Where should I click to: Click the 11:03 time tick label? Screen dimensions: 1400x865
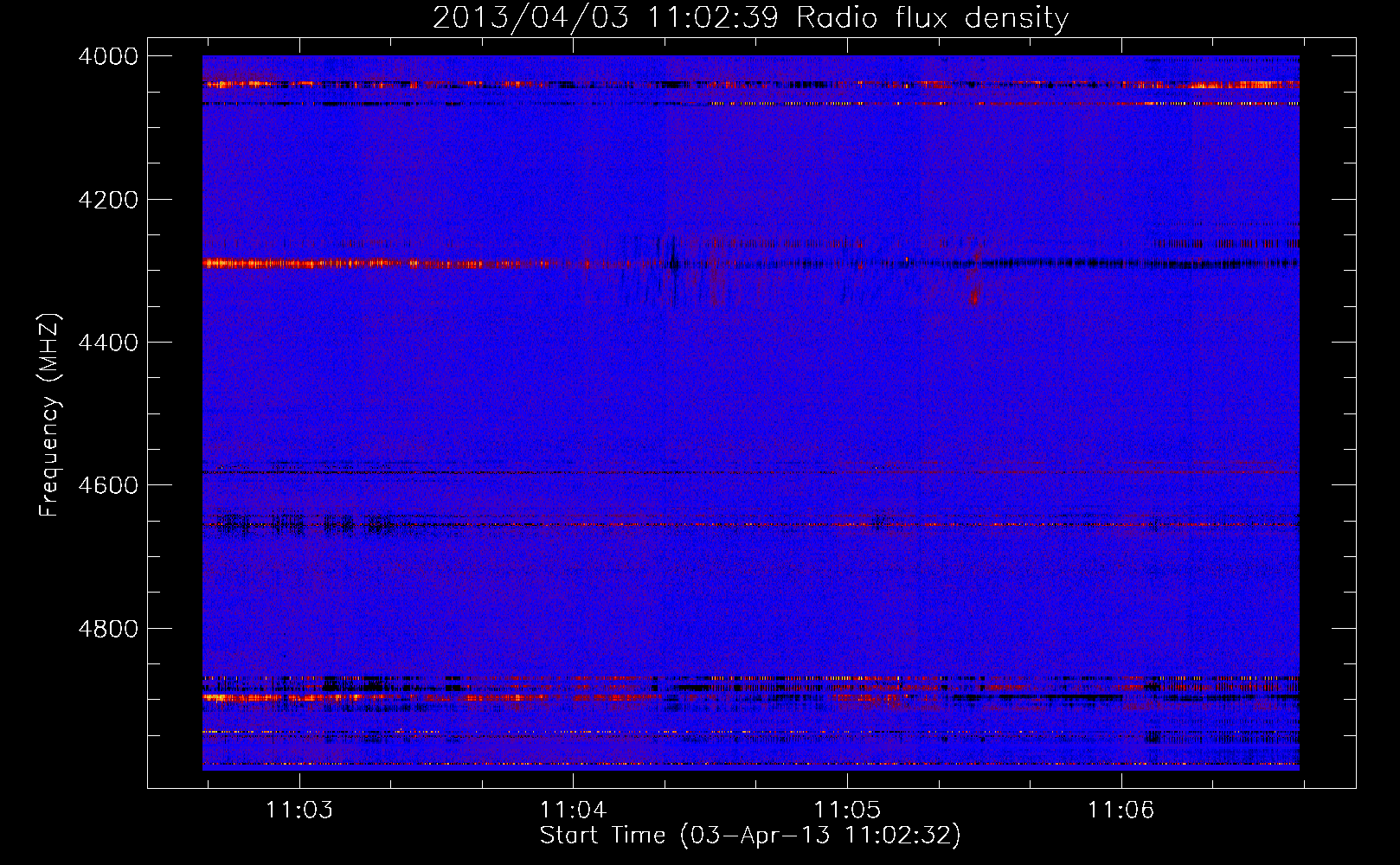click(x=299, y=810)
